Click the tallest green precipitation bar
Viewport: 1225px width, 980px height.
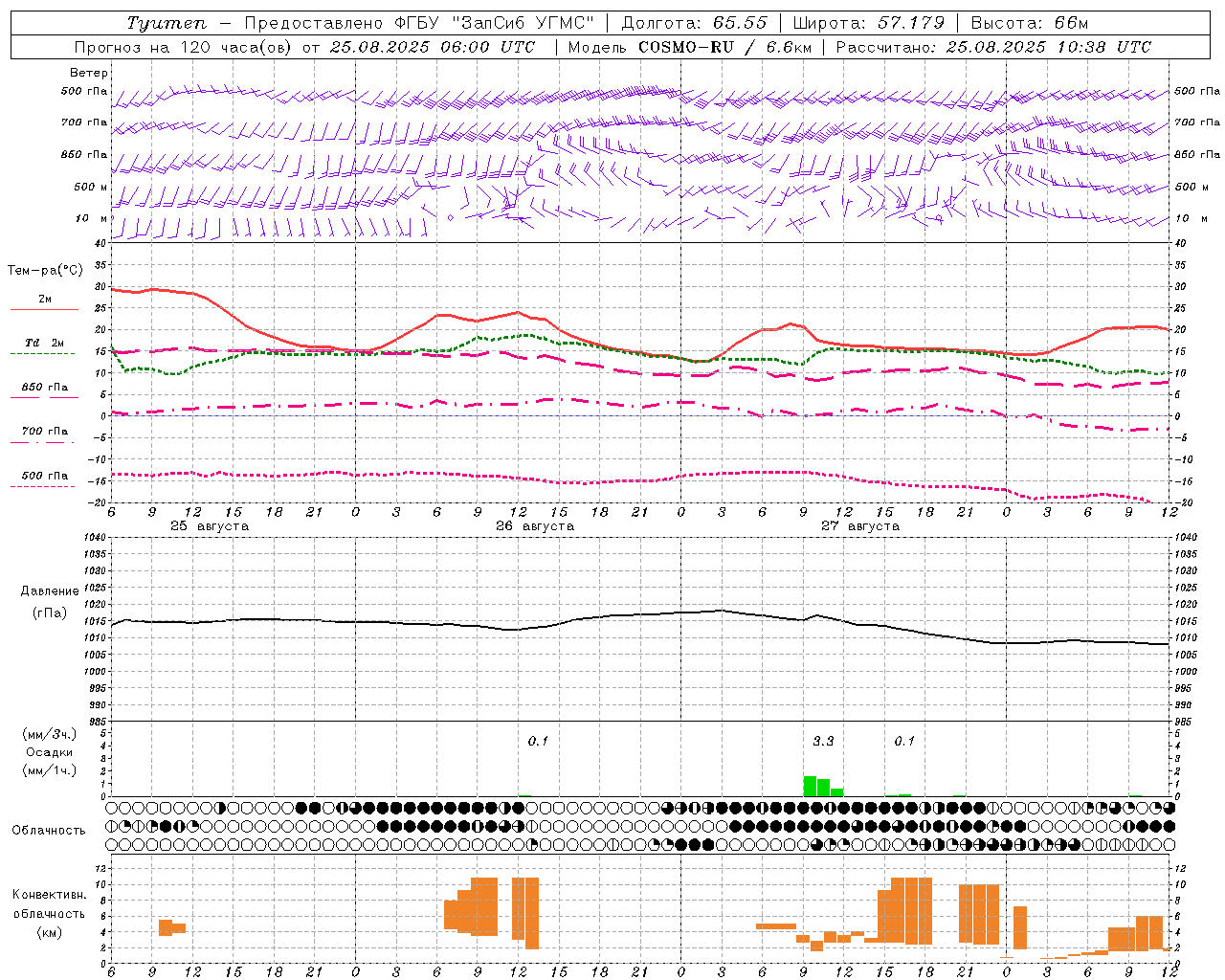point(810,786)
